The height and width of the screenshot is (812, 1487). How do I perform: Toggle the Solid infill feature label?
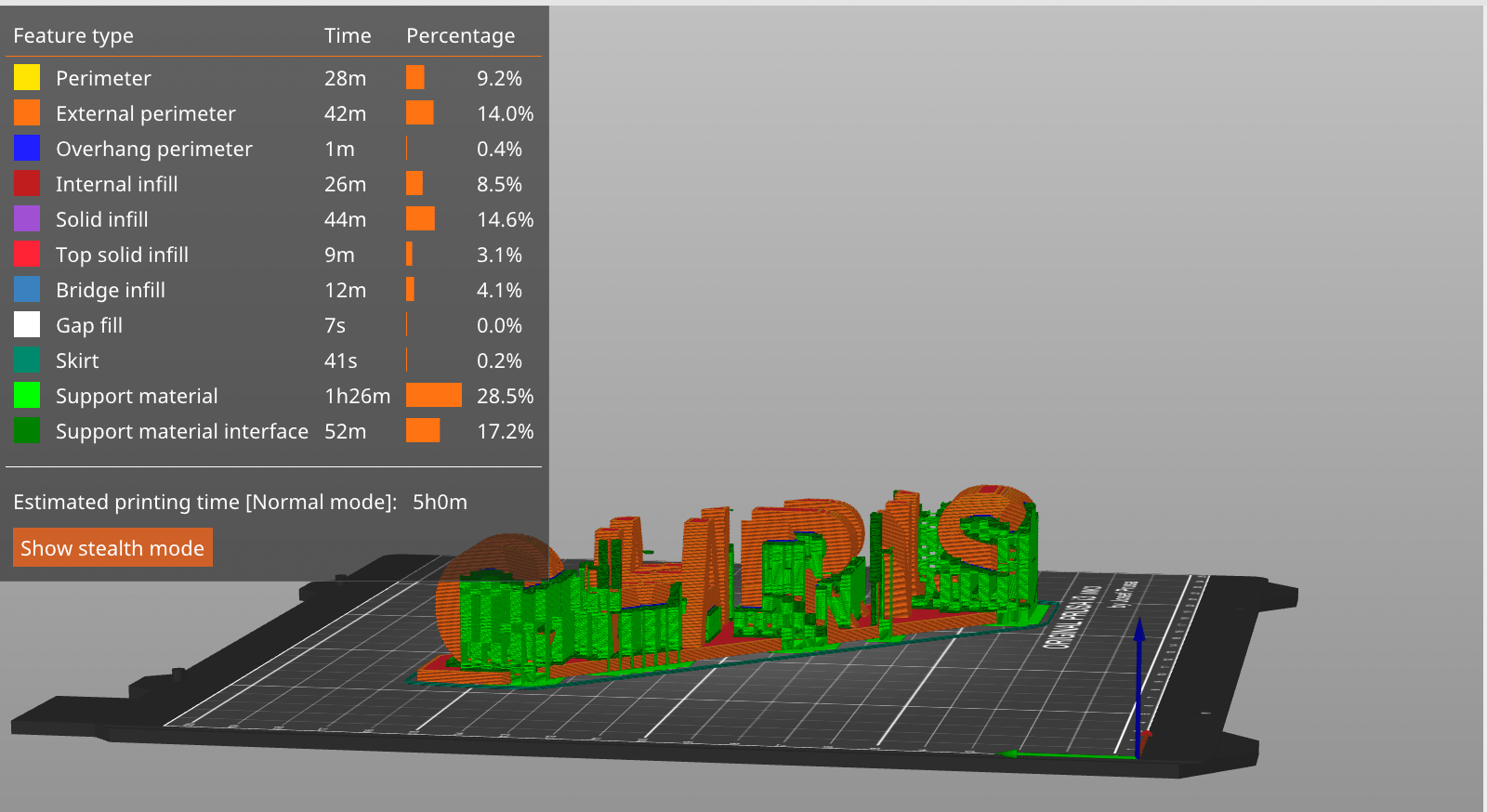click(102, 219)
